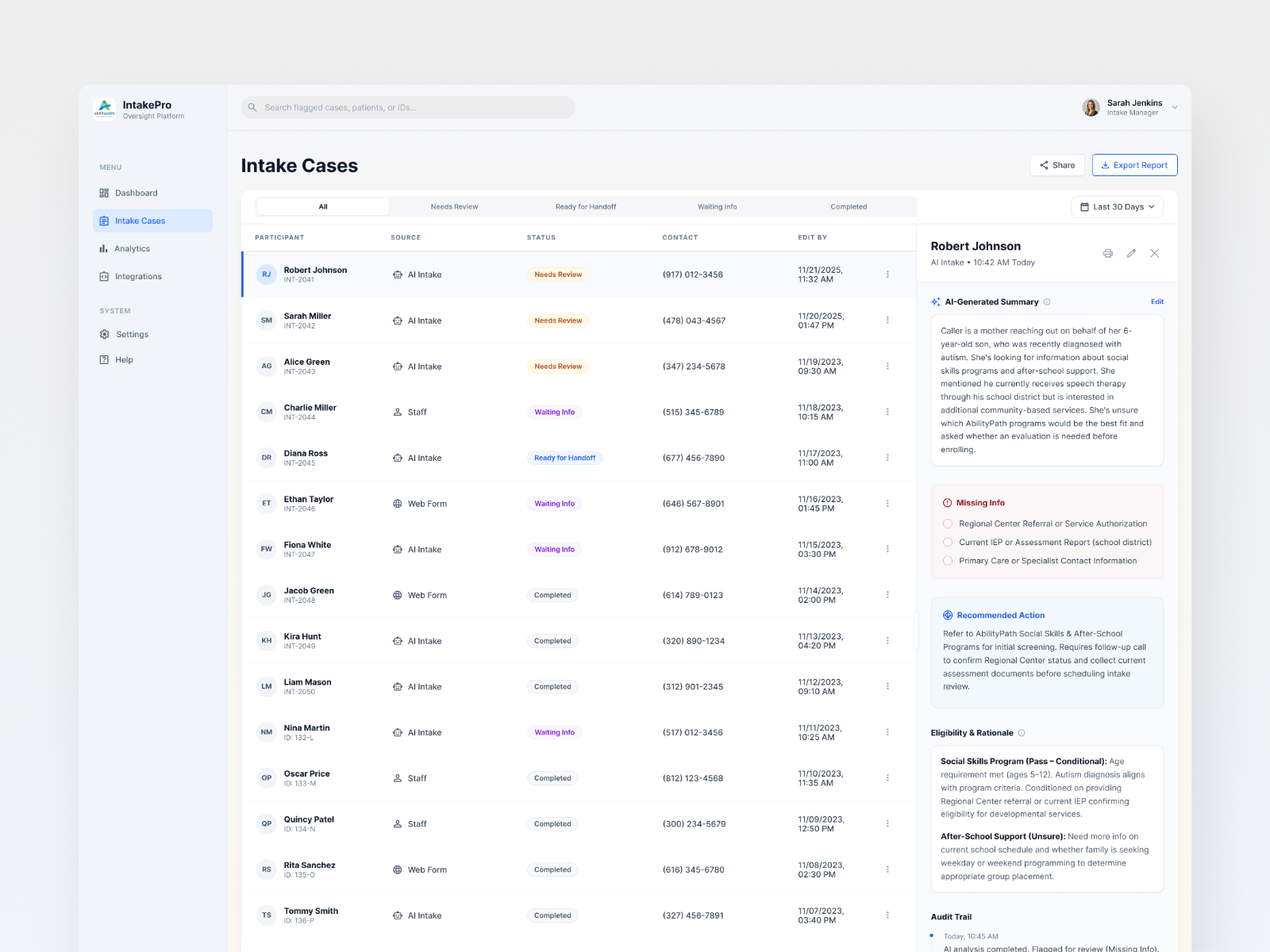Print Robert Johnson's case details
The width and height of the screenshot is (1270, 952).
click(x=1107, y=253)
